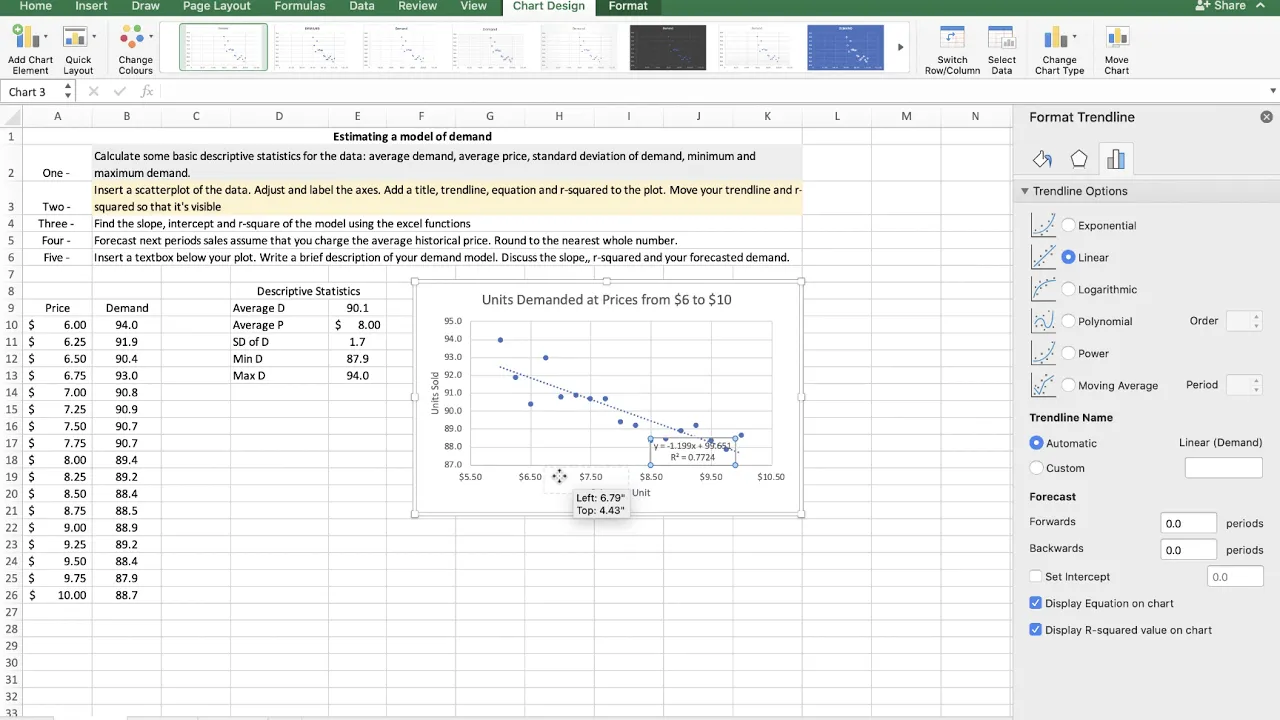Open Fill & Line pane icon
The image size is (1280, 720).
pyautogui.click(x=1042, y=159)
